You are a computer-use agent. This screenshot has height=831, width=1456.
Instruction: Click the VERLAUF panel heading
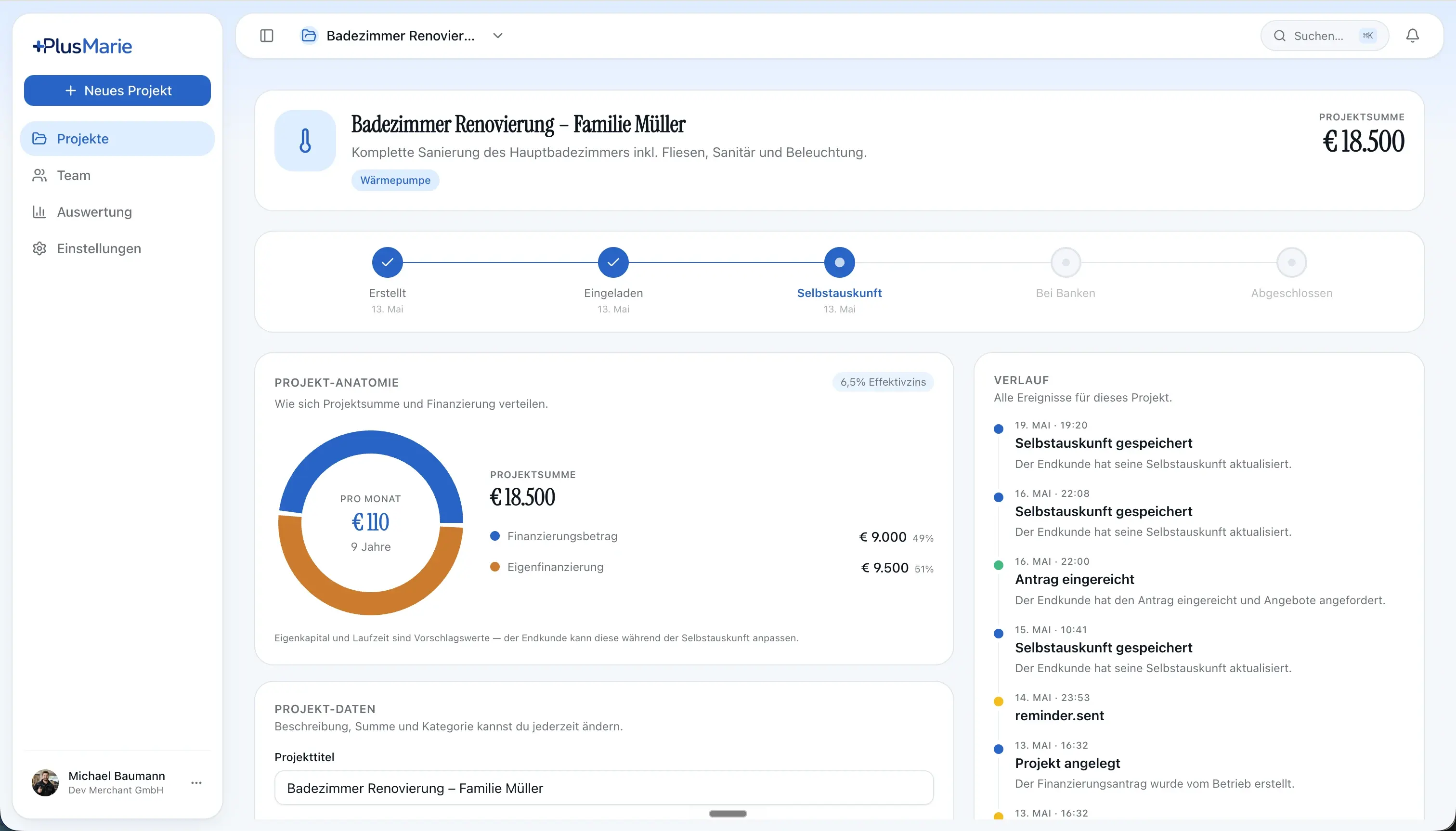(1021, 380)
